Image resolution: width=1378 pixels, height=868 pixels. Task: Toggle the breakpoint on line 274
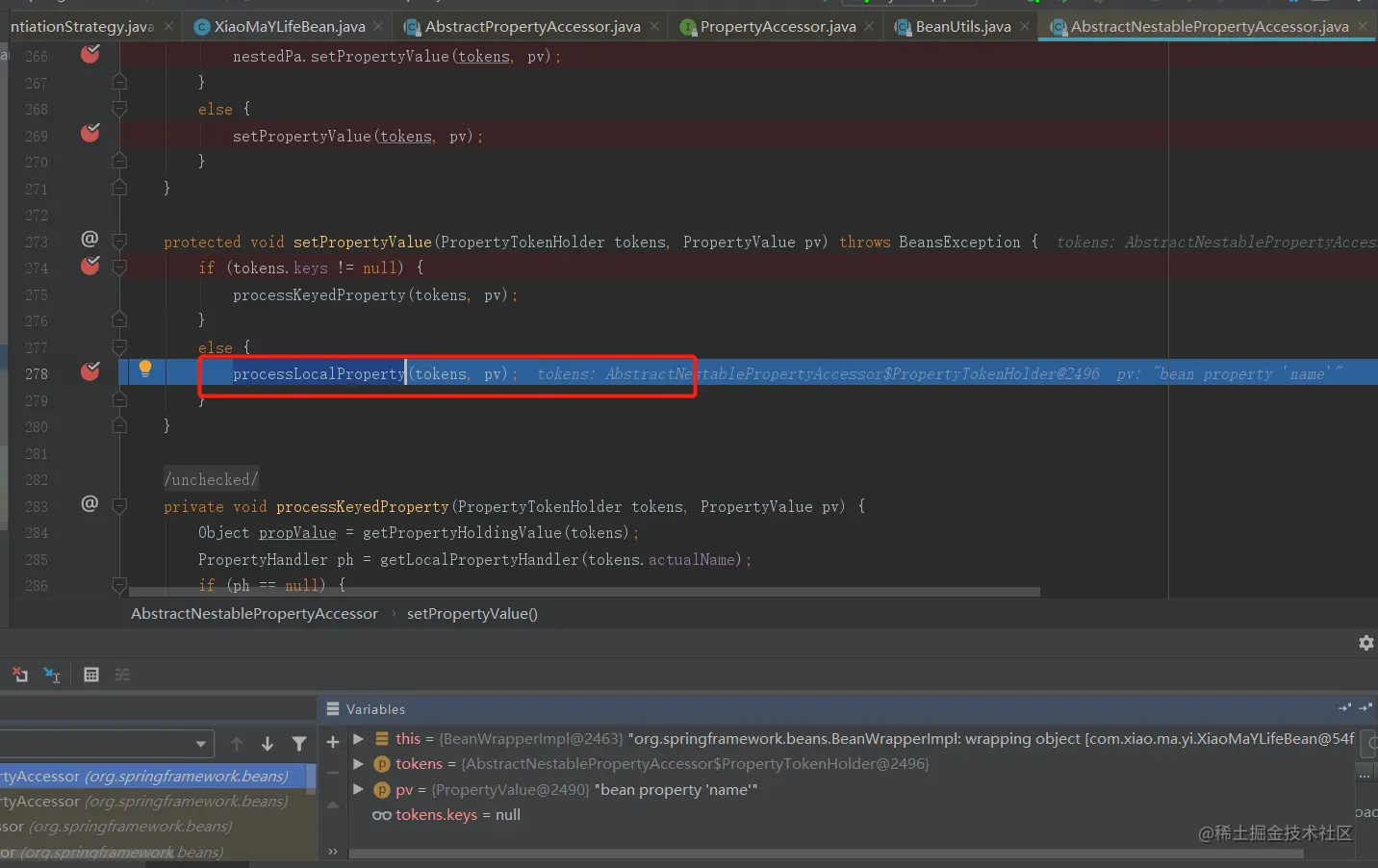coord(90,267)
